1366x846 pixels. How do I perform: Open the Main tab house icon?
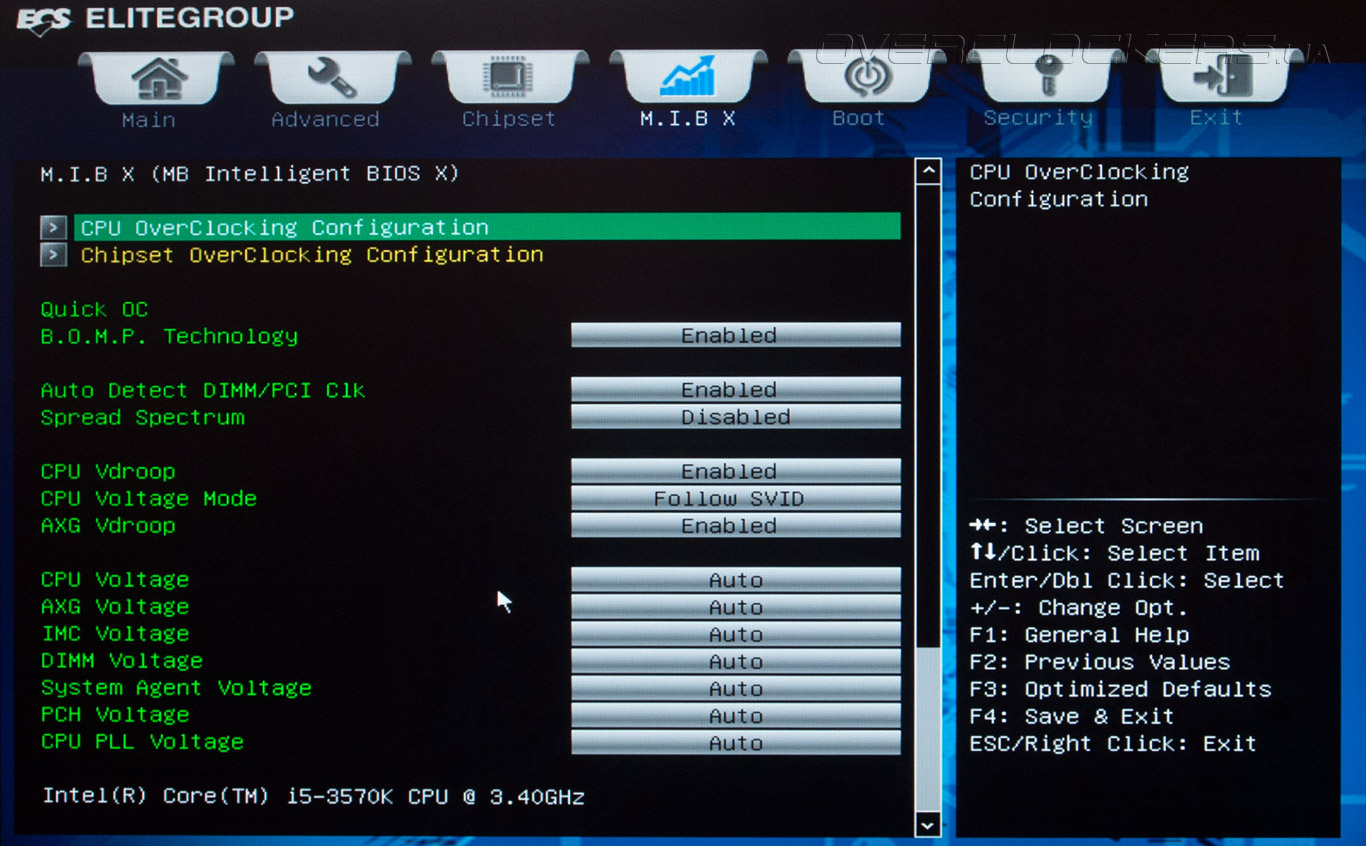coord(158,77)
